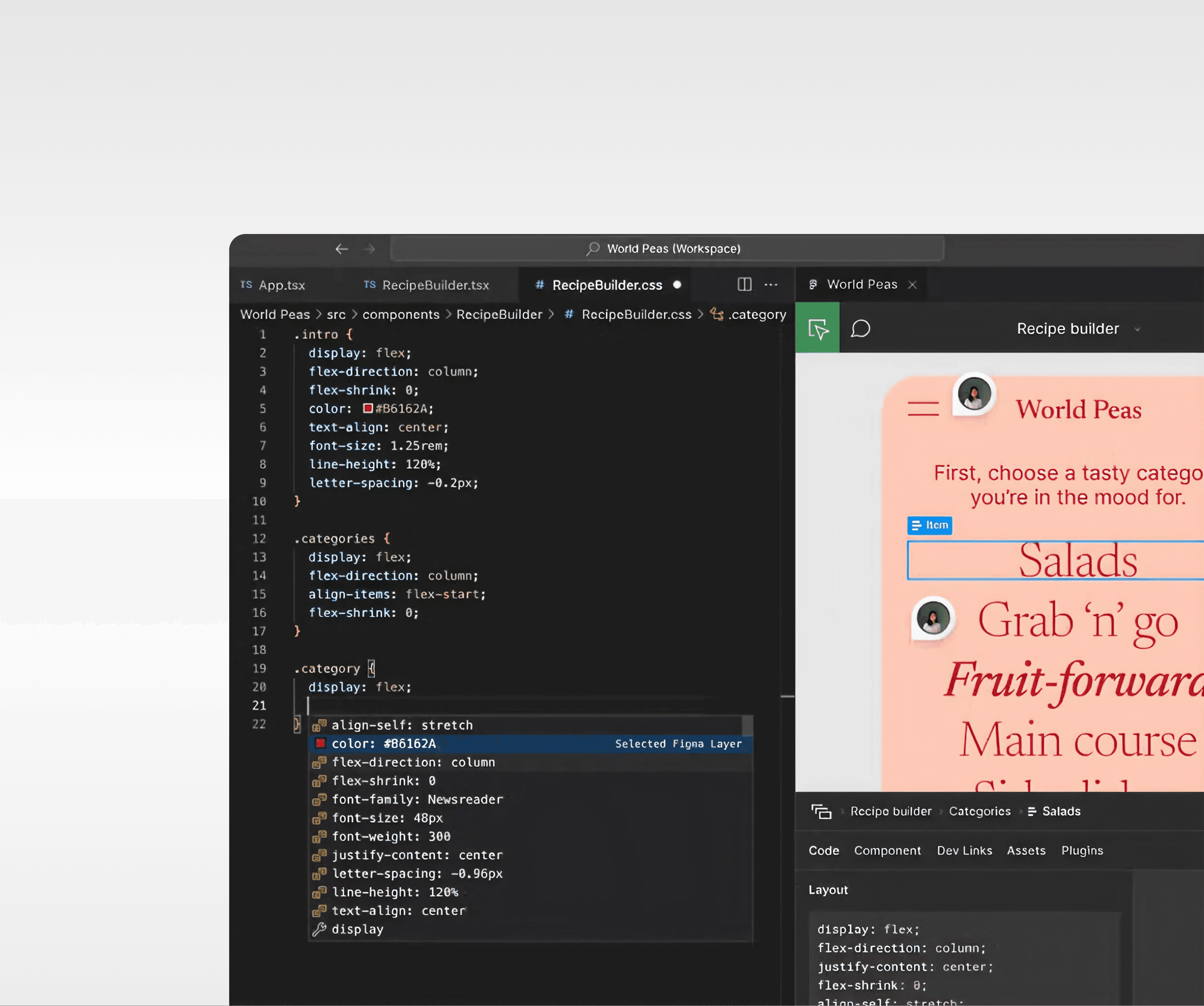The height and width of the screenshot is (1006, 1204).
Task: Click the layers icon beside Recipe builder breadcrumb
Action: coord(821,812)
